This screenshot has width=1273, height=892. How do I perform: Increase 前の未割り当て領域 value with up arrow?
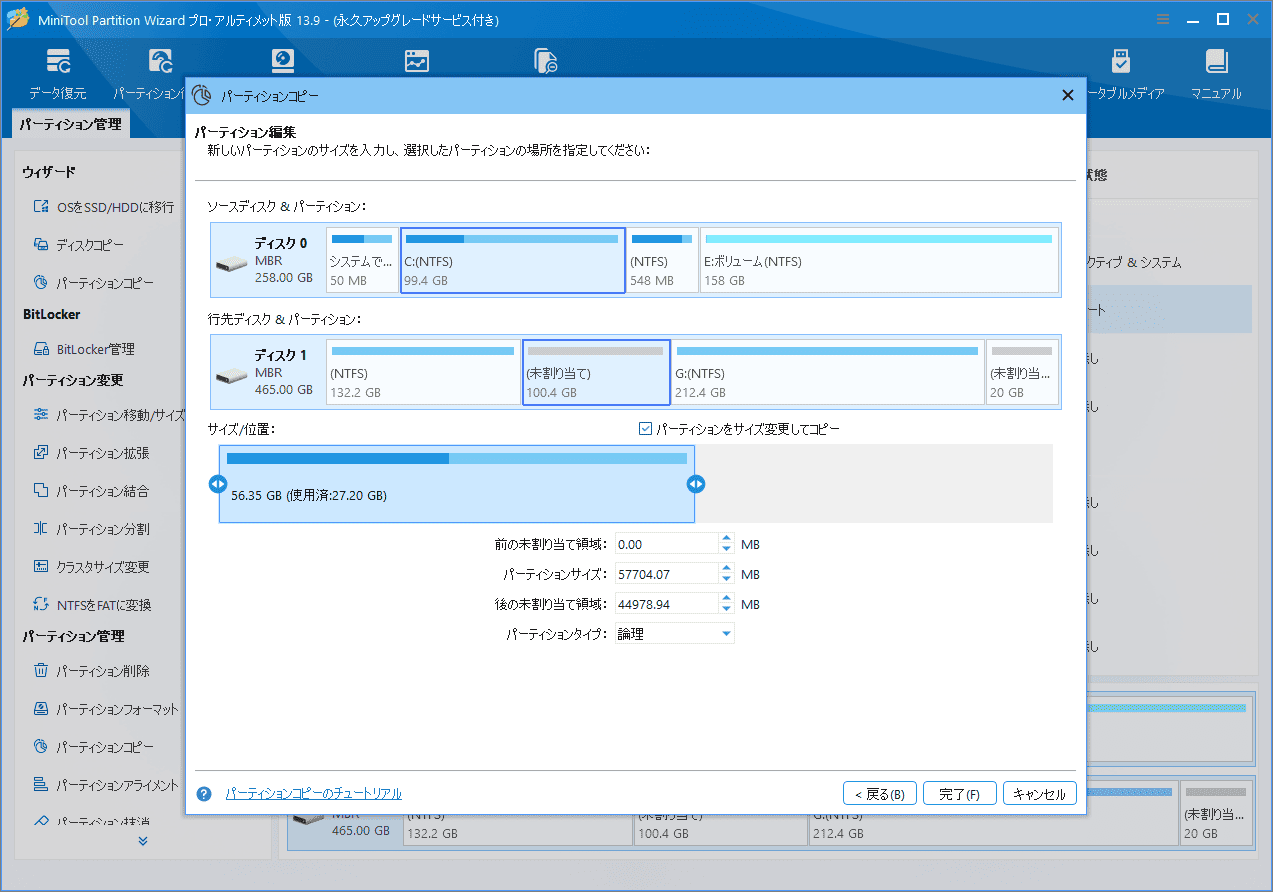point(727,539)
